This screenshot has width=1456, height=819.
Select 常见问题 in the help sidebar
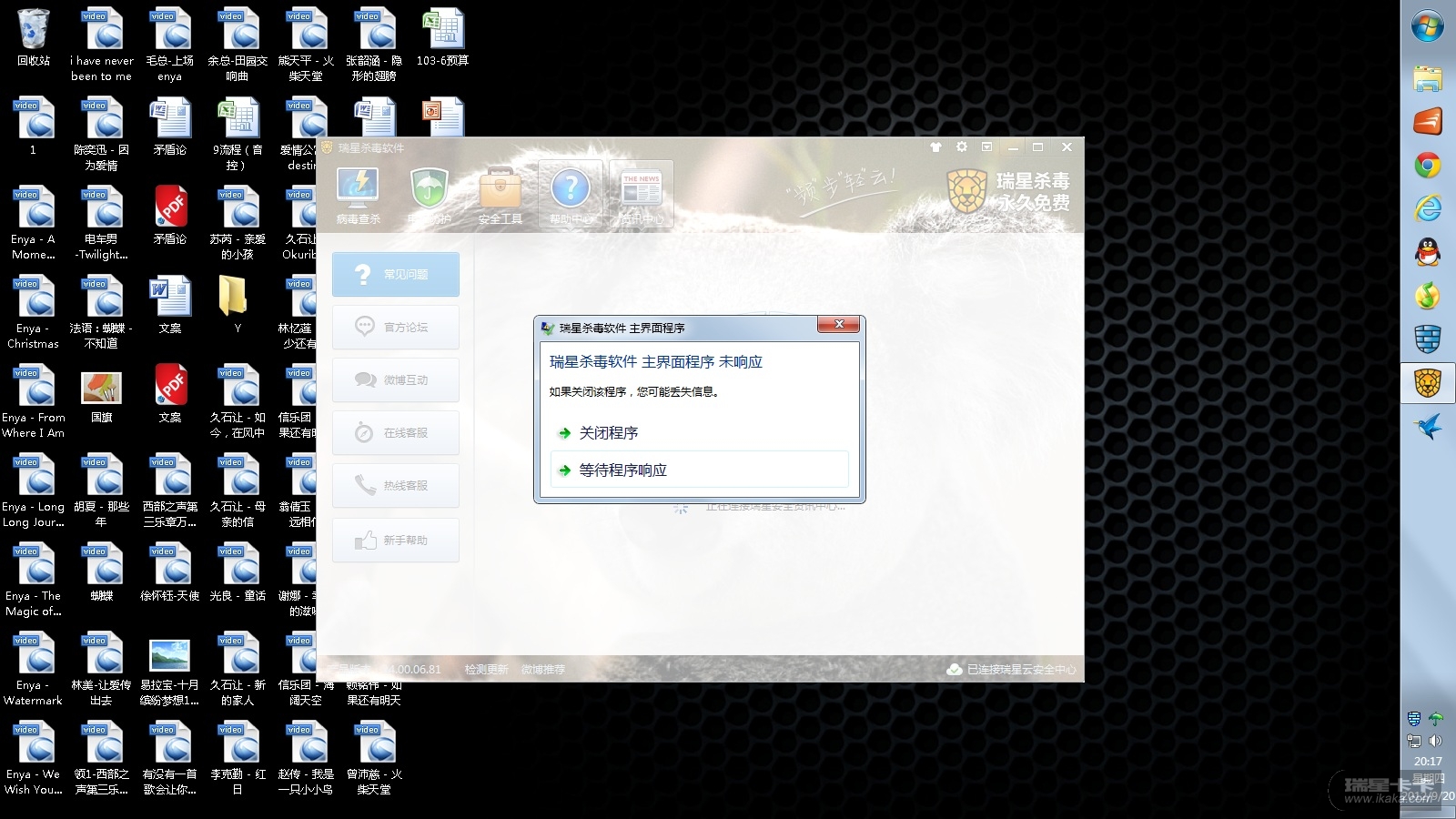click(396, 274)
